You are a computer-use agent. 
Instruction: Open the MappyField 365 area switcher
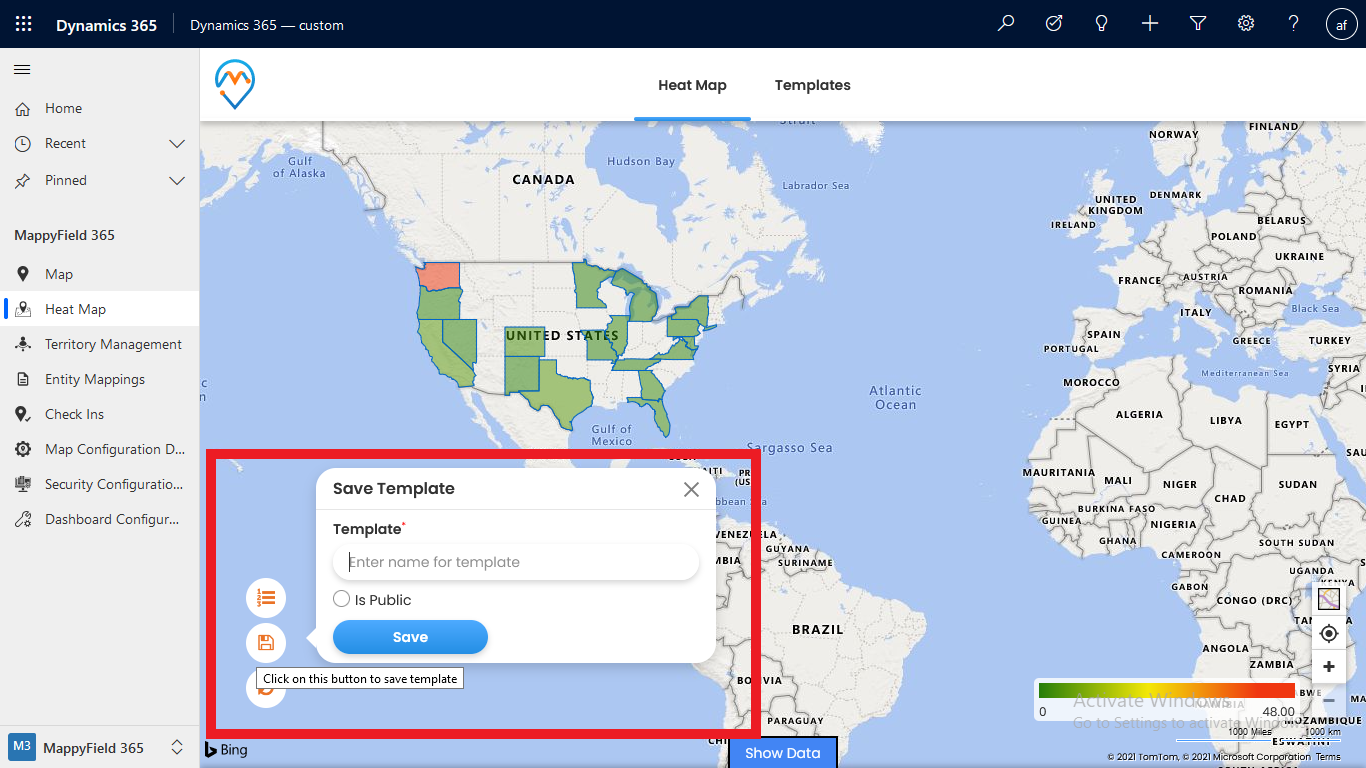coord(98,747)
